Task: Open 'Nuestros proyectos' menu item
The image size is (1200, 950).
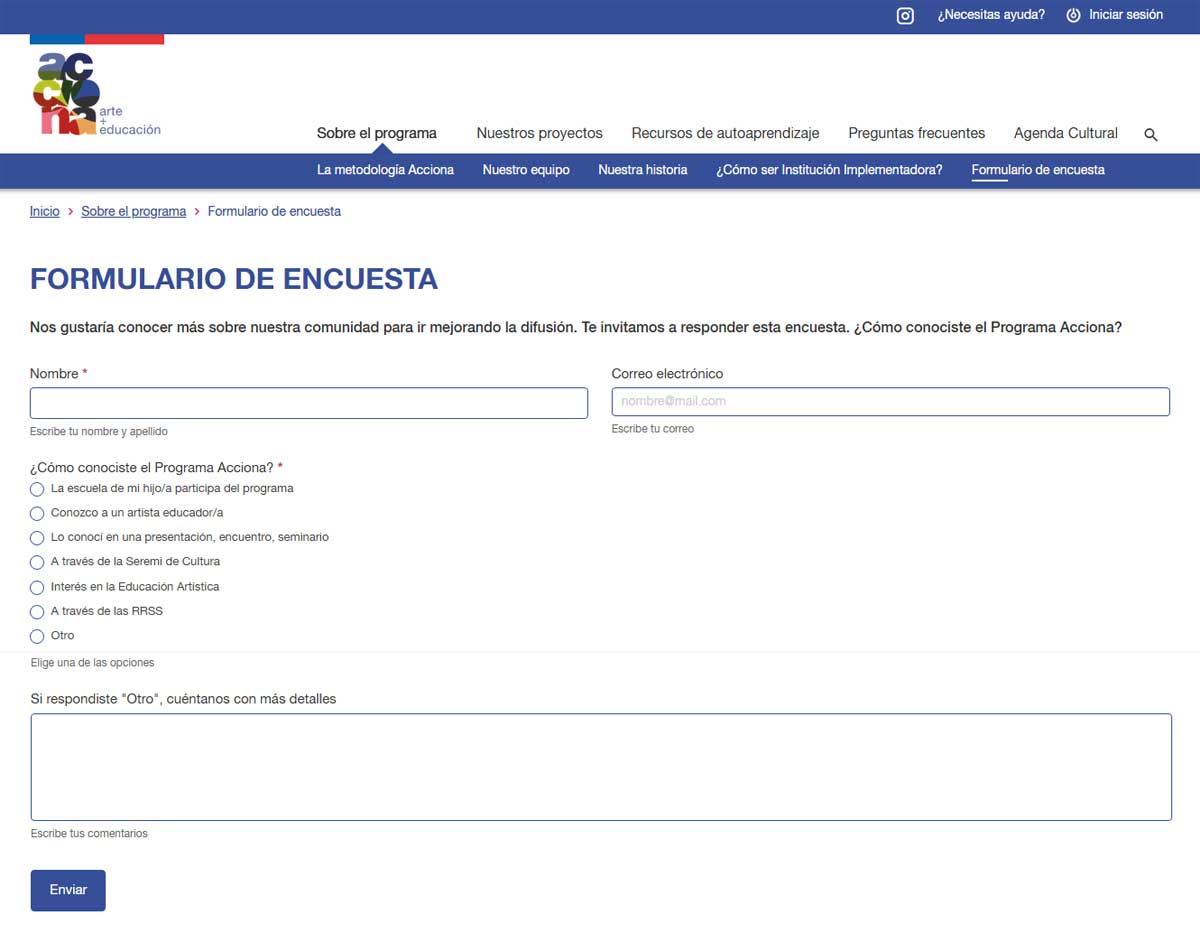Action: pyautogui.click(x=540, y=133)
